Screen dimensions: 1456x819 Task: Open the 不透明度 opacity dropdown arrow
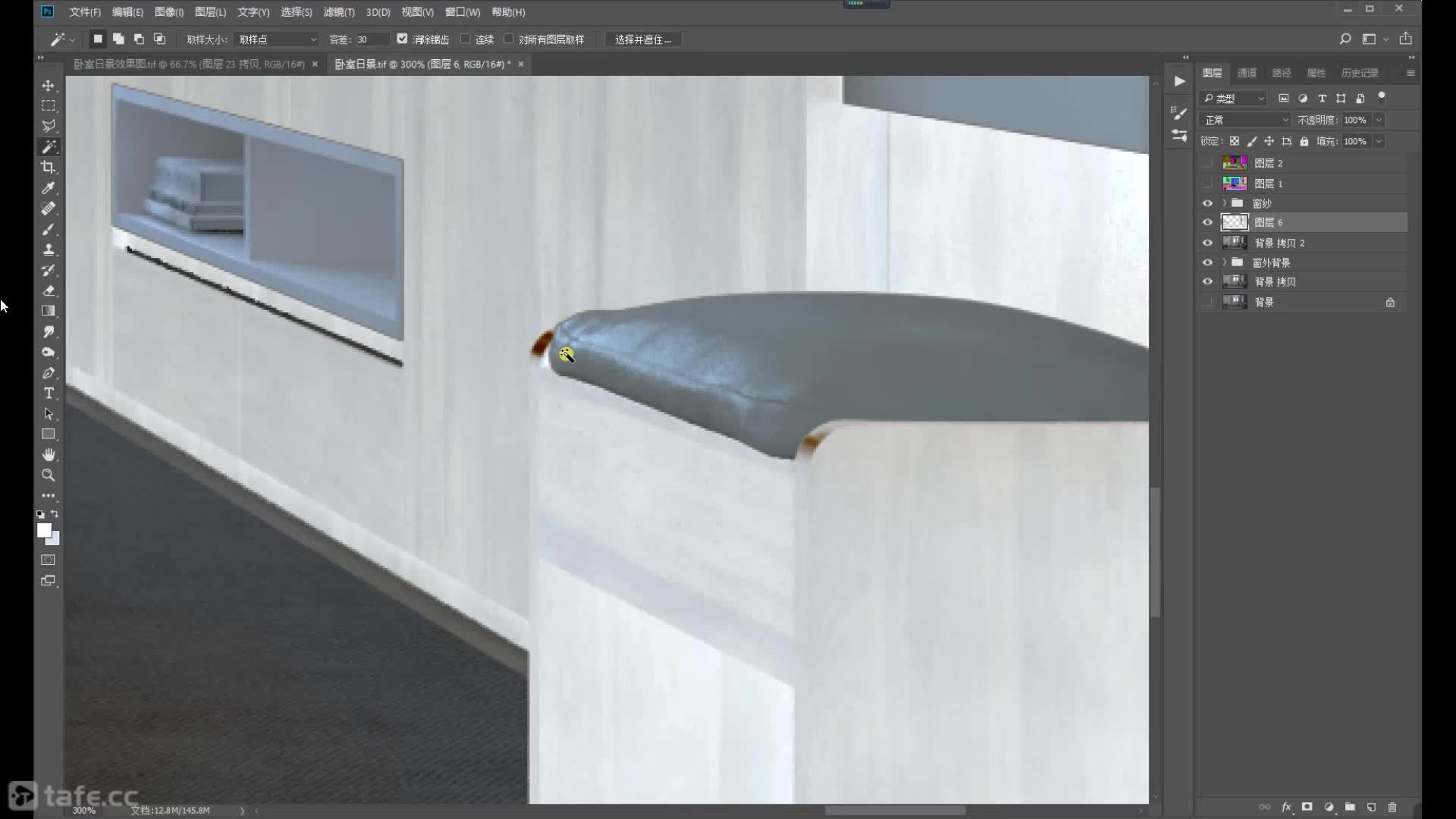coord(1379,120)
